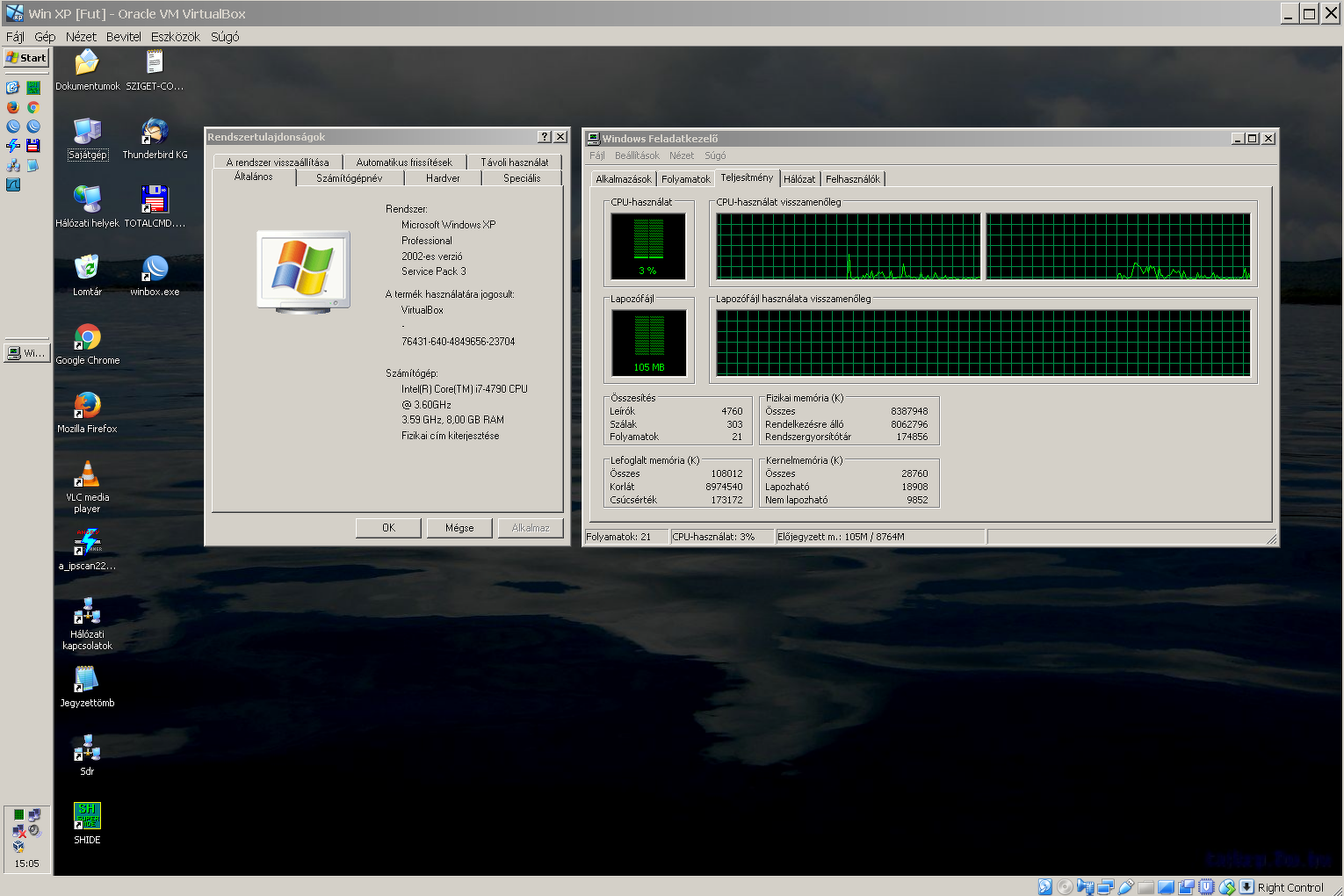Click the product ID 76431-640-4849656-23704
Screen dimensions: 1344x896
tap(459, 342)
